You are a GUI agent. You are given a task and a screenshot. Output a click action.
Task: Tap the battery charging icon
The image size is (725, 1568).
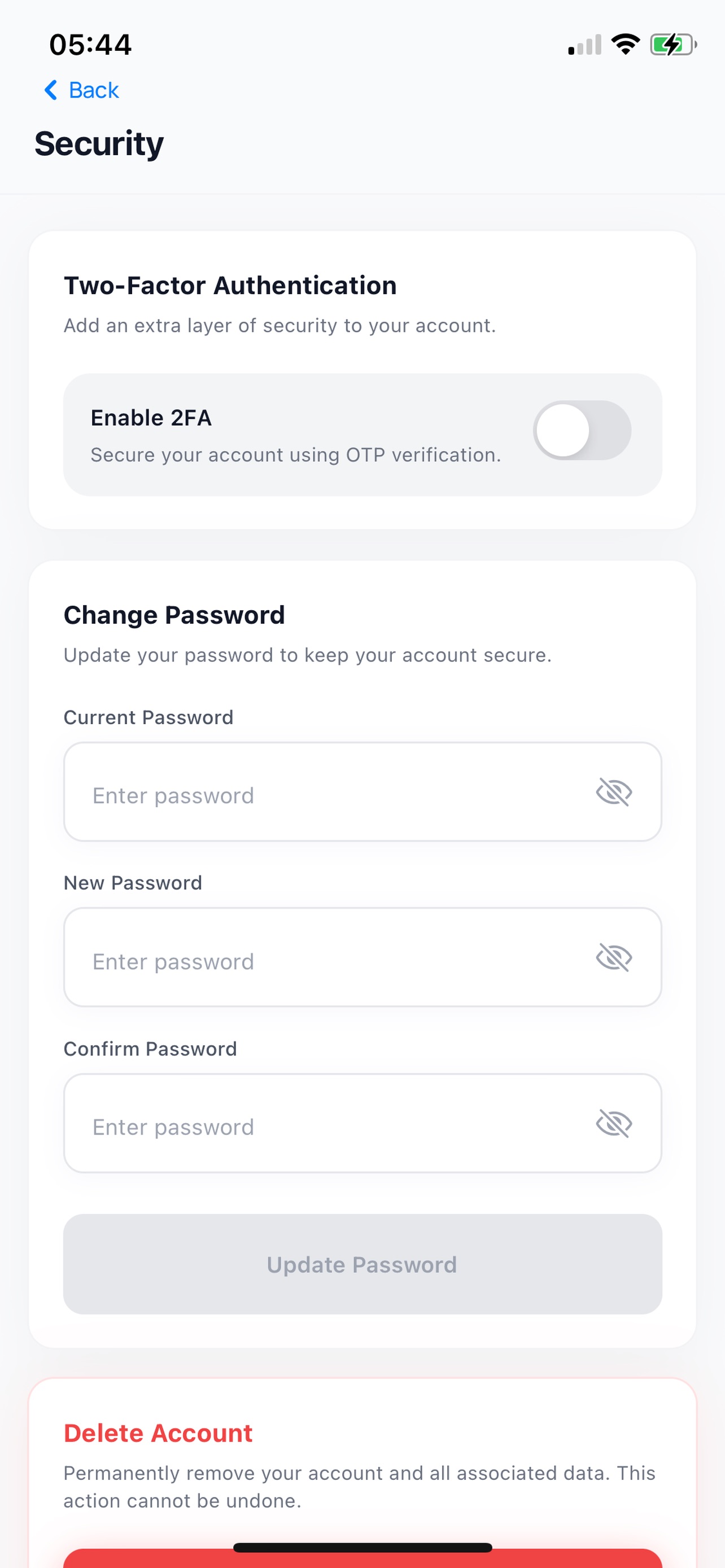pos(673,45)
